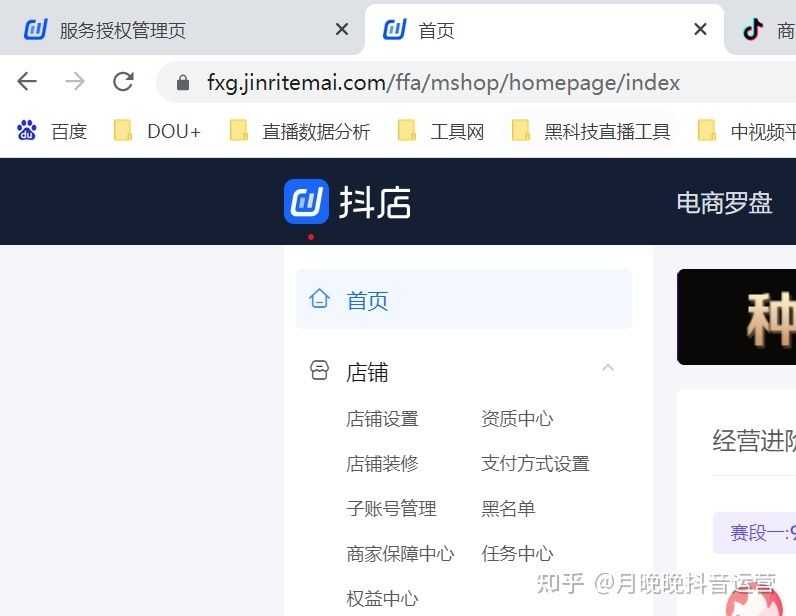Open the 黑科技直播工具 bookmark folder
This screenshot has height=616, width=796.
click(x=591, y=132)
